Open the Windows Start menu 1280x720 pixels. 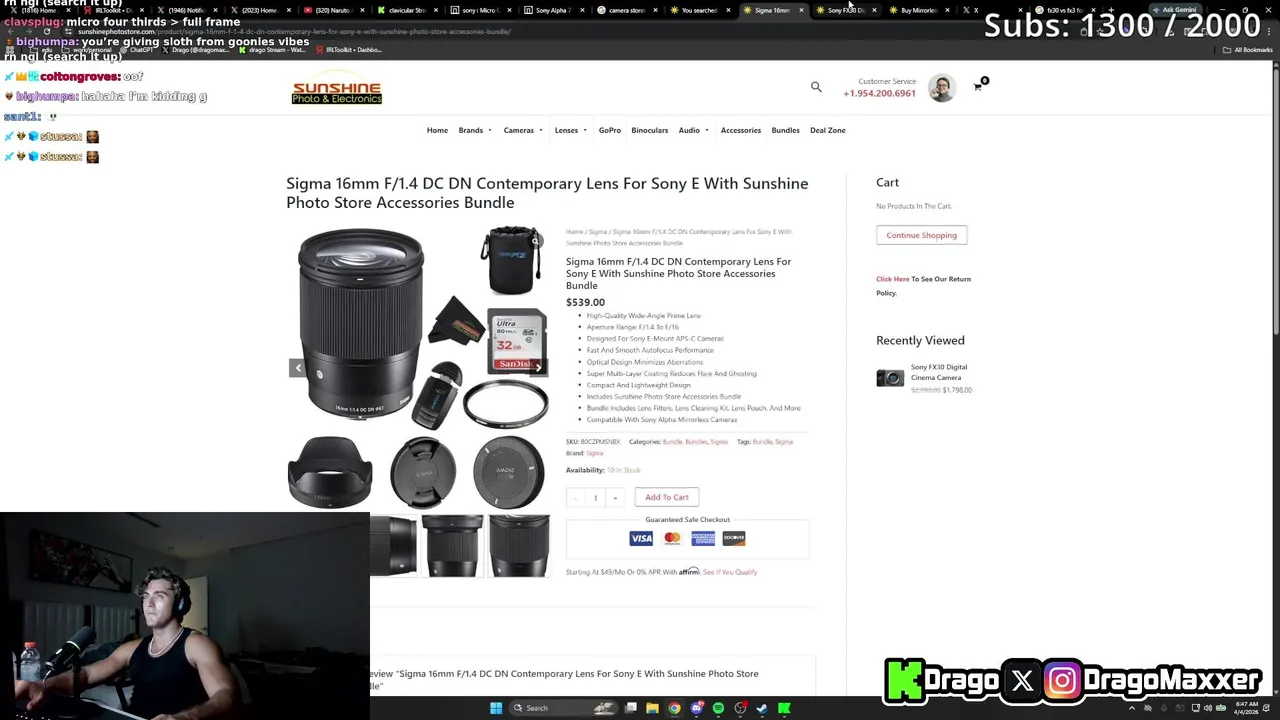[496, 708]
